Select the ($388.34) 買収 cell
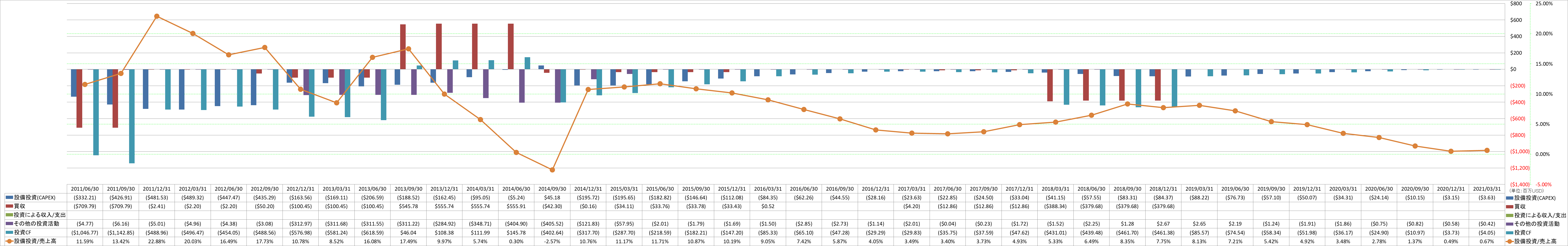This screenshot has height=246, width=1568. pos(1056,206)
